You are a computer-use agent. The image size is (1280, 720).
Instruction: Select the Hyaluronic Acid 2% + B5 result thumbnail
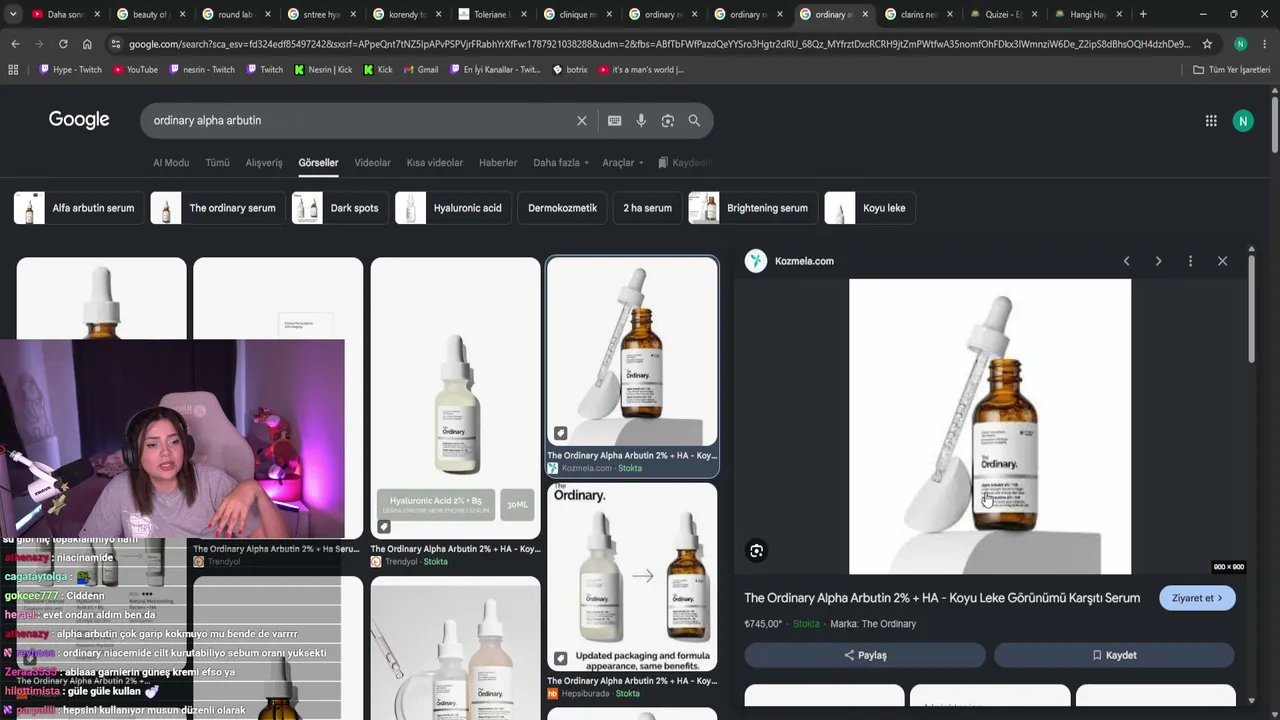pyautogui.click(x=456, y=398)
